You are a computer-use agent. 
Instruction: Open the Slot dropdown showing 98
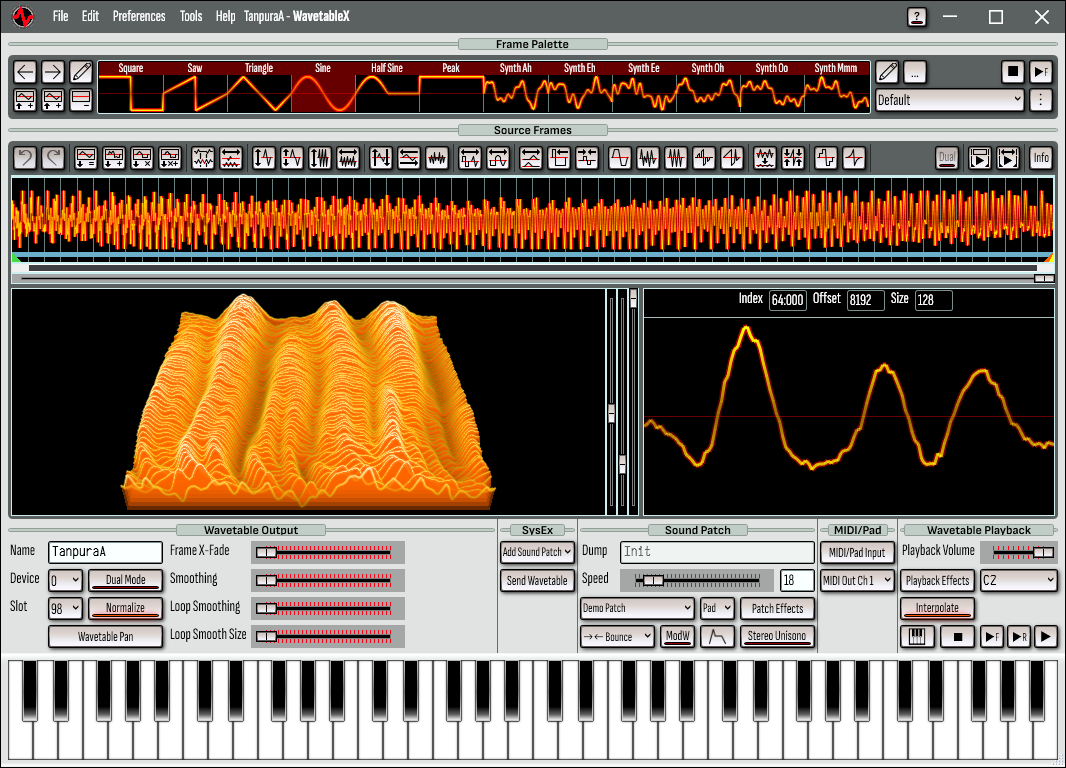(65, 608)
